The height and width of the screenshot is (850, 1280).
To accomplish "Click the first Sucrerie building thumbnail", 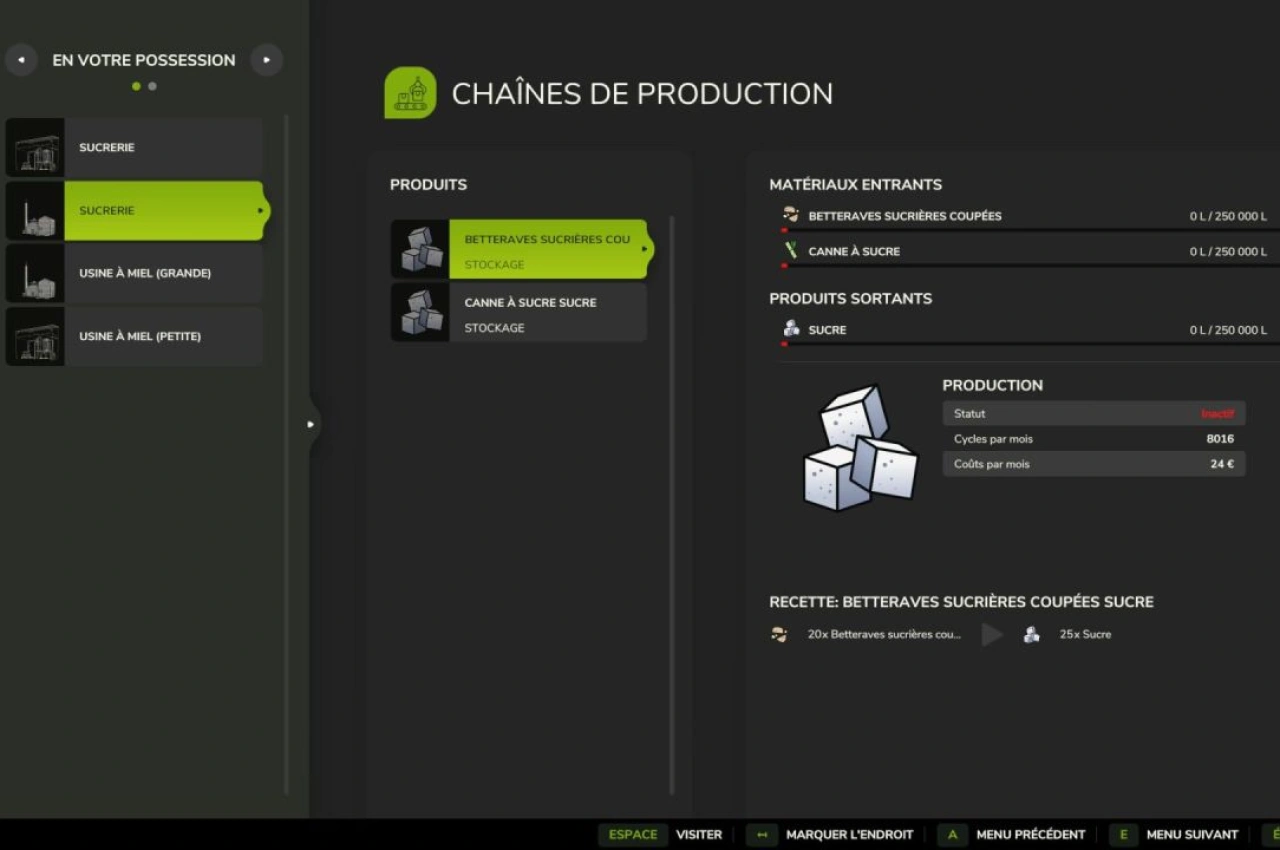I will click(35, 148).
